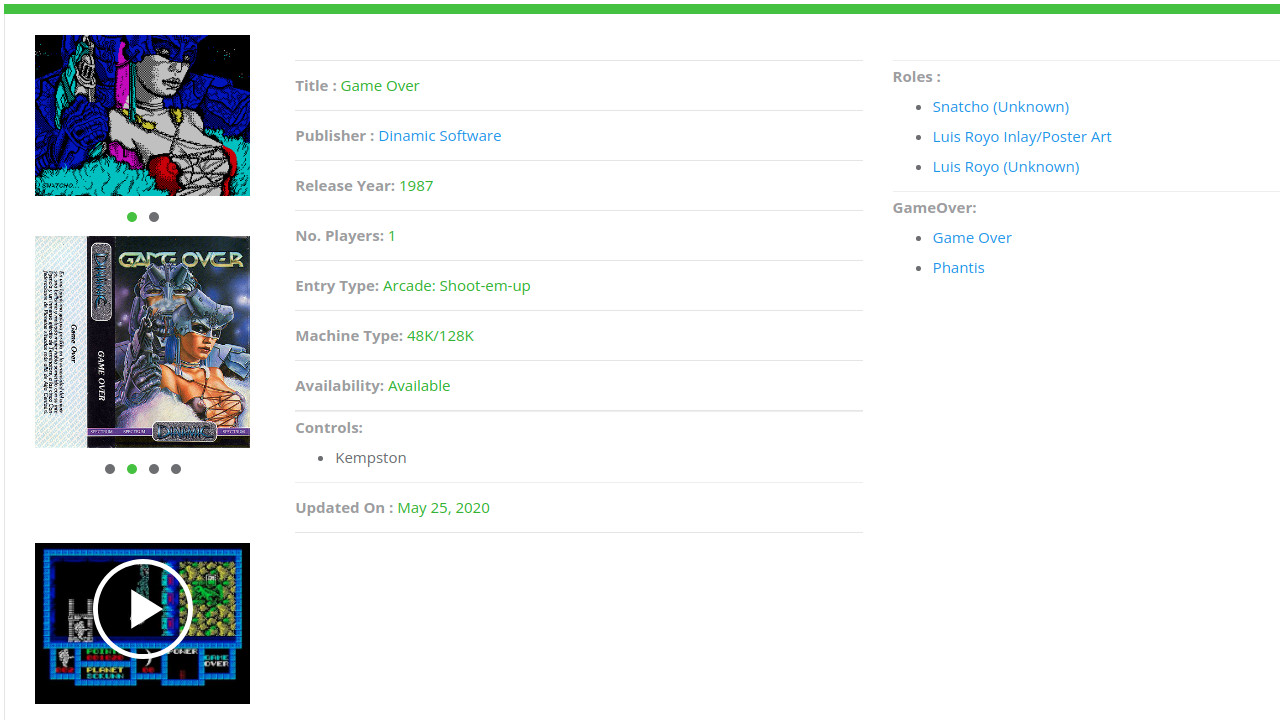This screenshot has width=1280, height=720.
Task: Select first dot of inlay cover carousel
Action: click(110, 469)
